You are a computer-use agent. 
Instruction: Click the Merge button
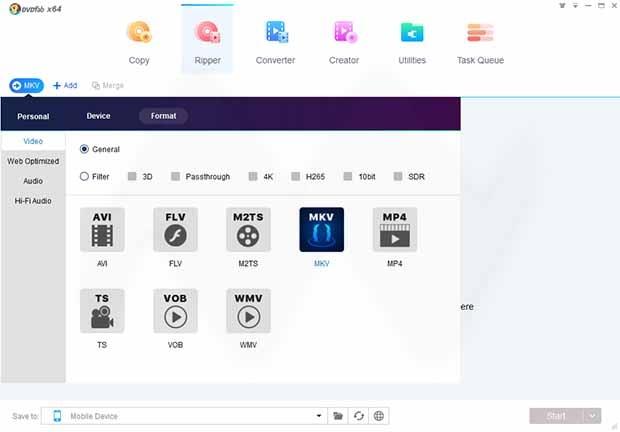tap(108, 85)
